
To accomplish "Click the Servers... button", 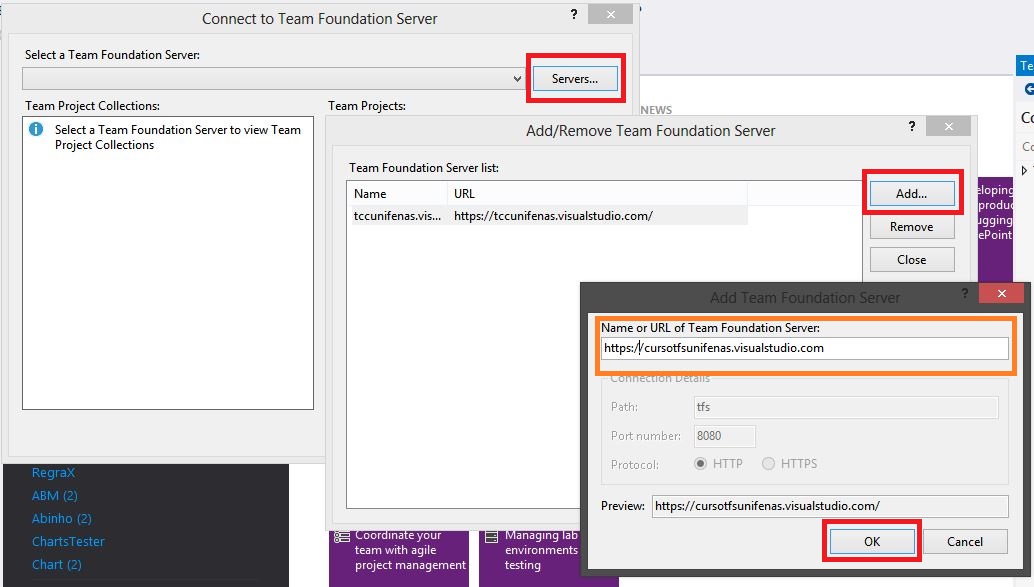I will (575, 78).
